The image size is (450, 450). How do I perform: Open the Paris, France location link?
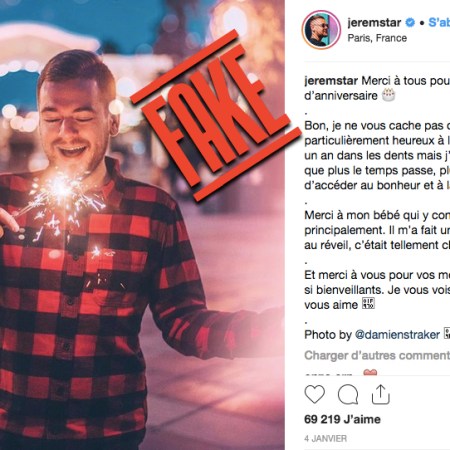(377, 38)
